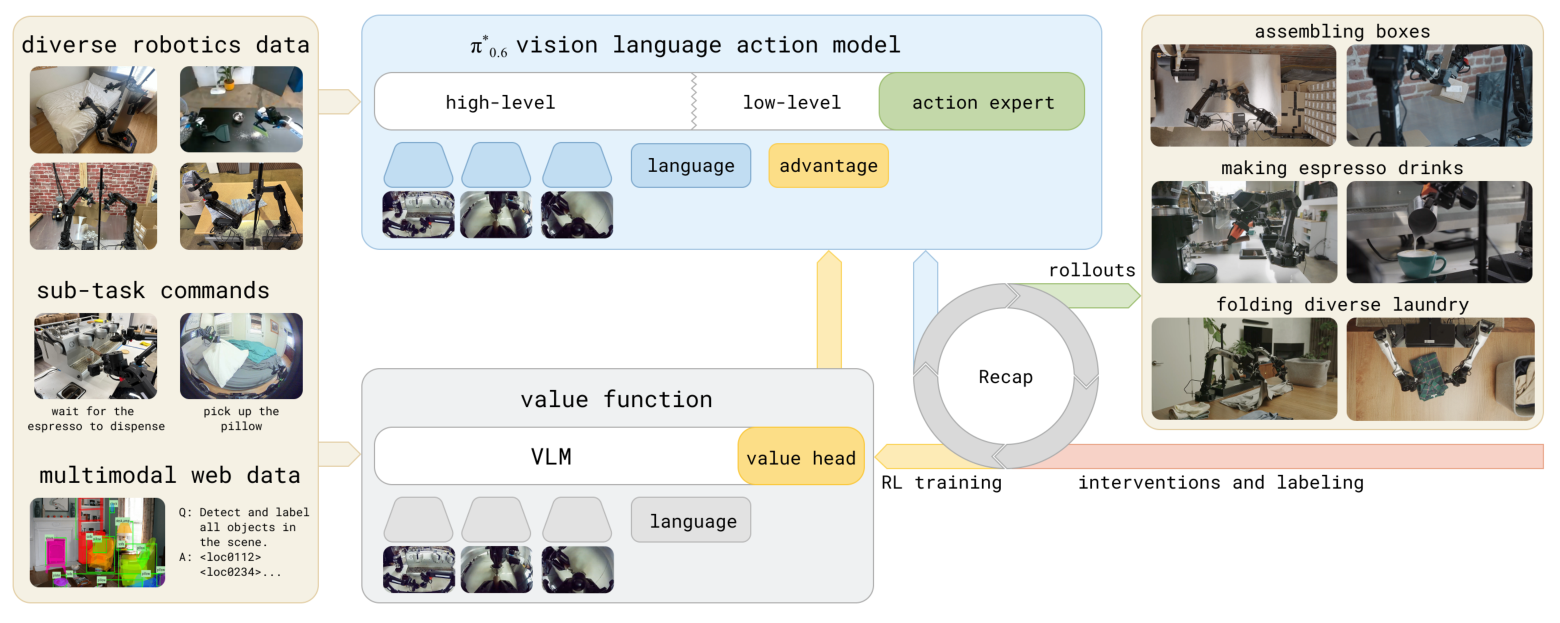The height and width of the screenshot is (623, 1560).
Task: Expand the low-level section
Action: [x=789, y=101]
